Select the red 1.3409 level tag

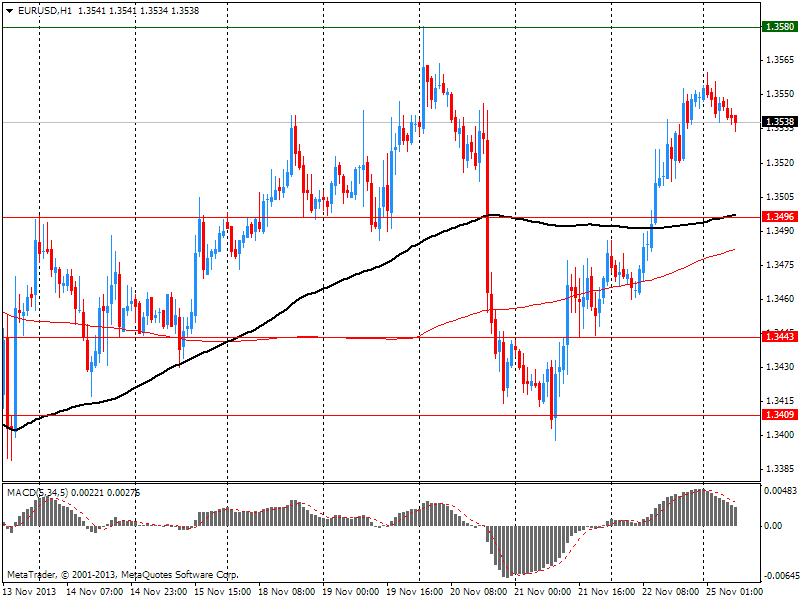click(779, 415)
